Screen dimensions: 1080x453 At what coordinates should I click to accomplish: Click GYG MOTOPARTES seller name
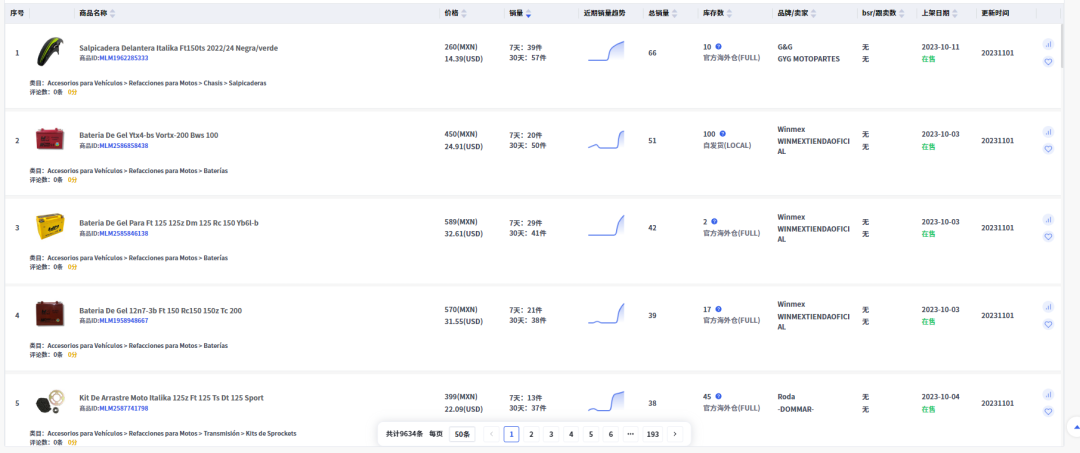coord(809,59)
